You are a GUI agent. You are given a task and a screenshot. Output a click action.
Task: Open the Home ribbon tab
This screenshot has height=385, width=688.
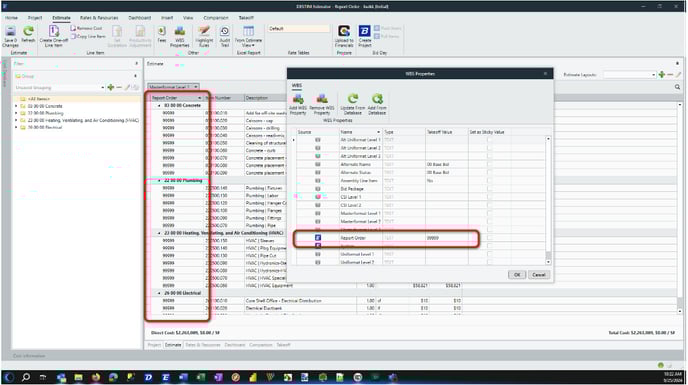click(11, 18)
